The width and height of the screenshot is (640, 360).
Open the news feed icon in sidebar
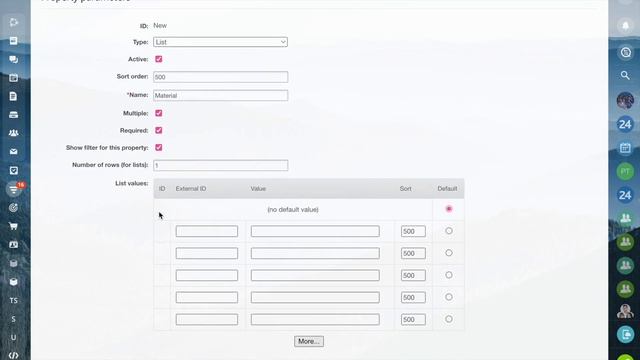[x=13, y=40]
